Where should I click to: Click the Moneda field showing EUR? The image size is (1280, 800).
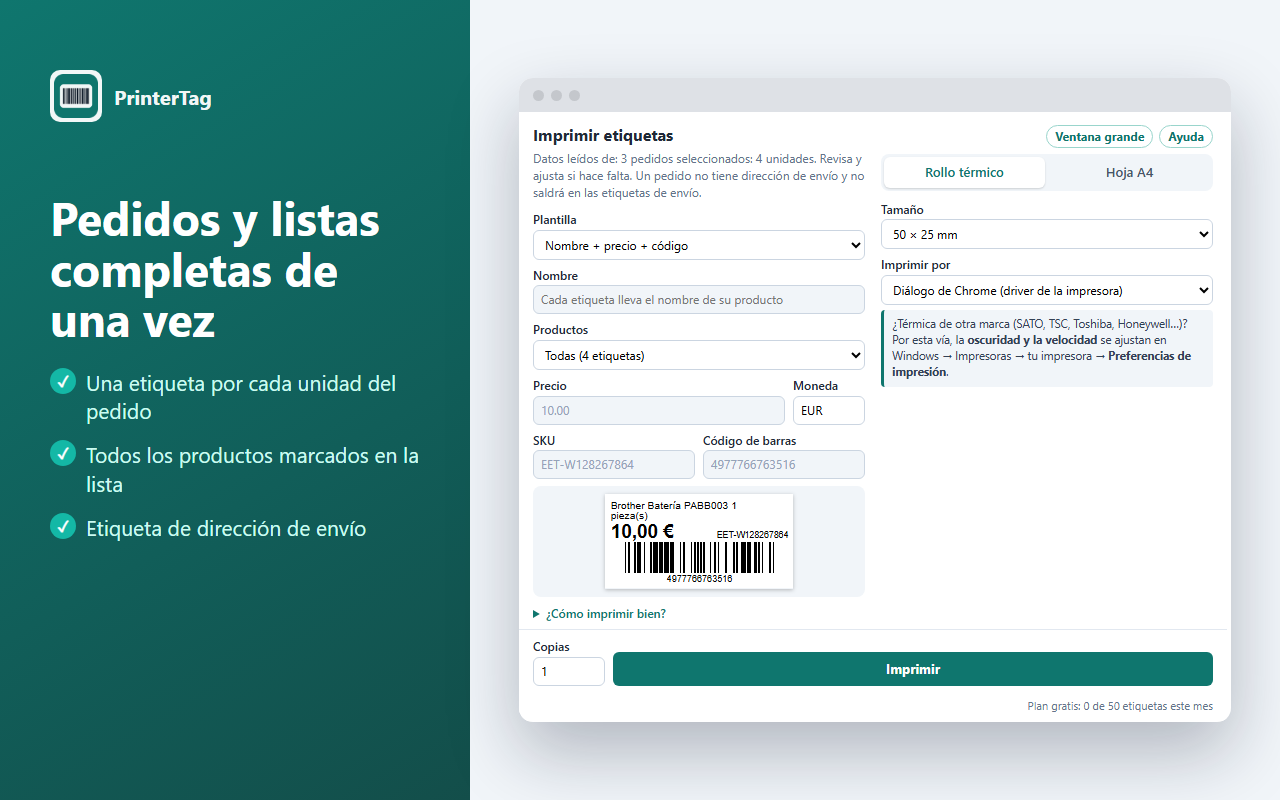(x=829, y=410)
